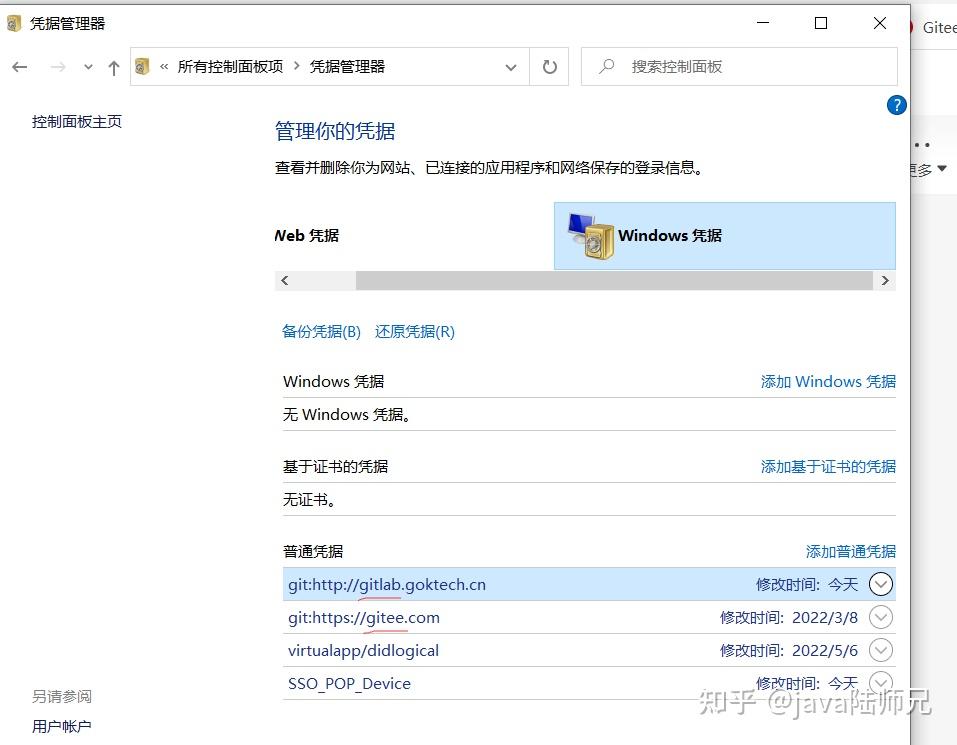Open the address bar history dropdown arrow
Viewport: 957px width, 745px height.
[511, 66]
